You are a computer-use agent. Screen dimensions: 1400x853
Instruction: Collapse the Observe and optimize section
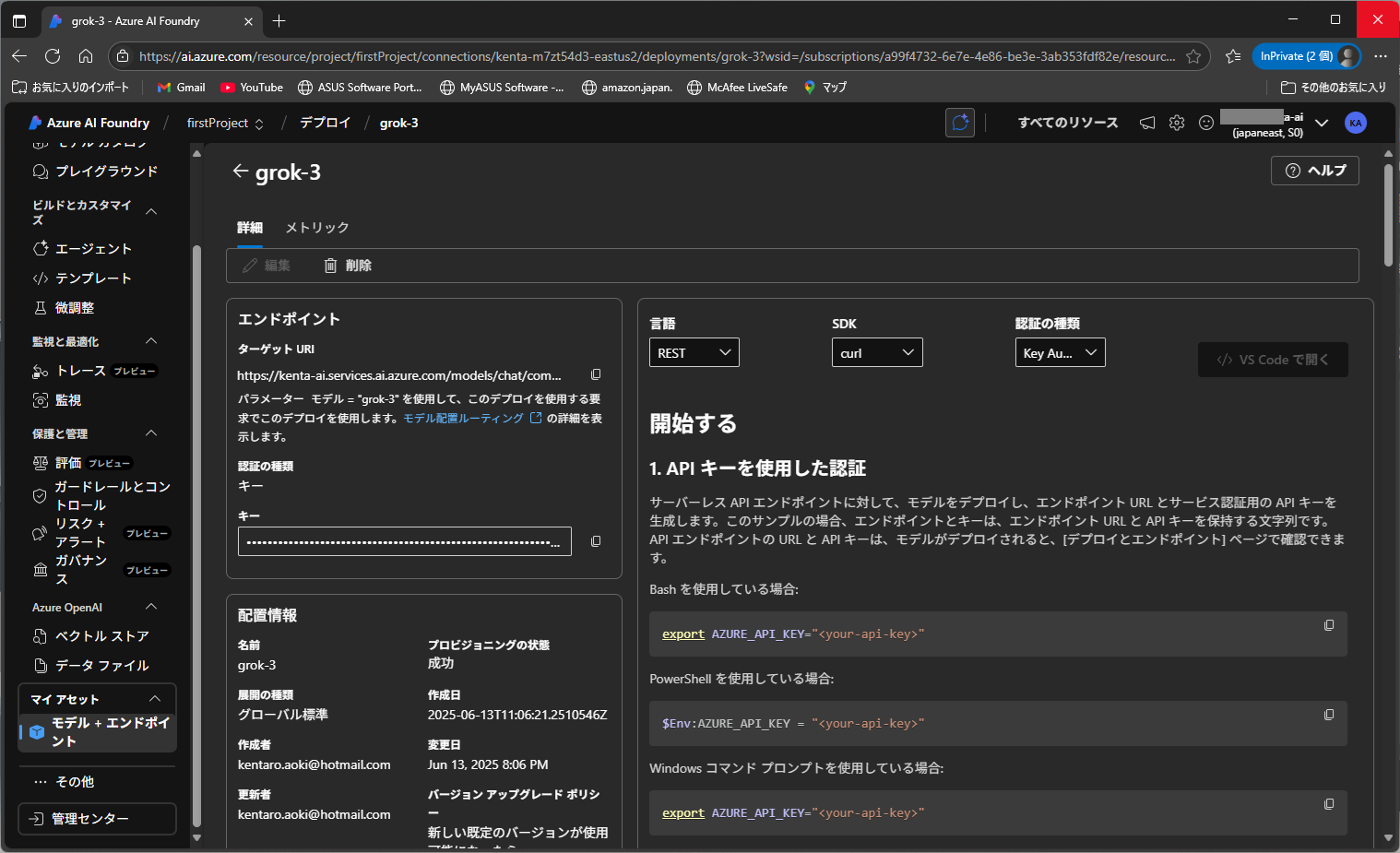(151, 341)
